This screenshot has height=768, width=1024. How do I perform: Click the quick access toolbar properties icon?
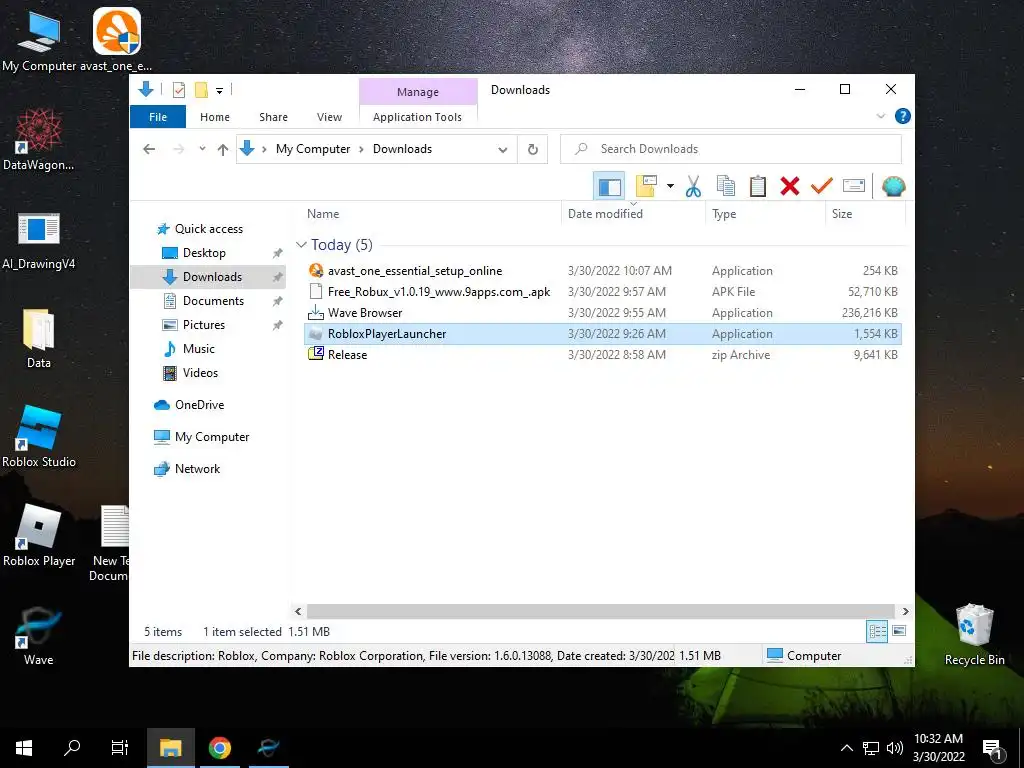[x=179, y=90]
